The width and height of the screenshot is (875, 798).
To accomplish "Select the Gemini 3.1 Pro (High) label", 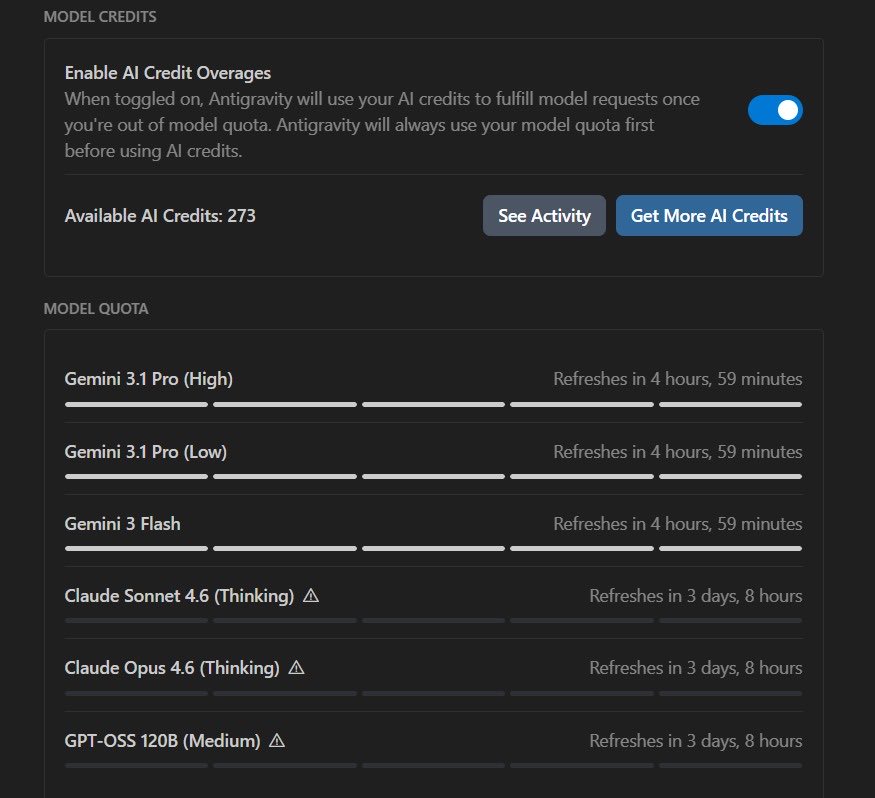I will click(148, 379).
